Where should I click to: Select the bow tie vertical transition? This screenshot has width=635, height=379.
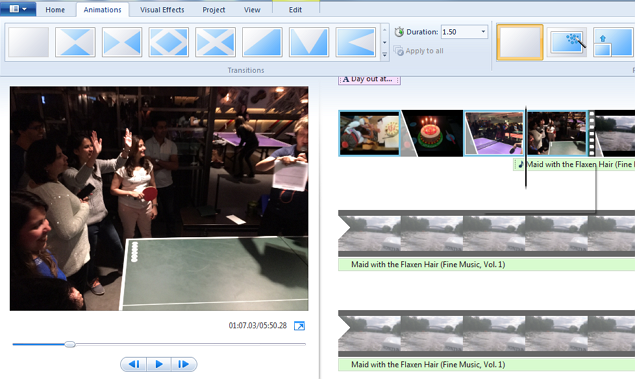point(75,42)
